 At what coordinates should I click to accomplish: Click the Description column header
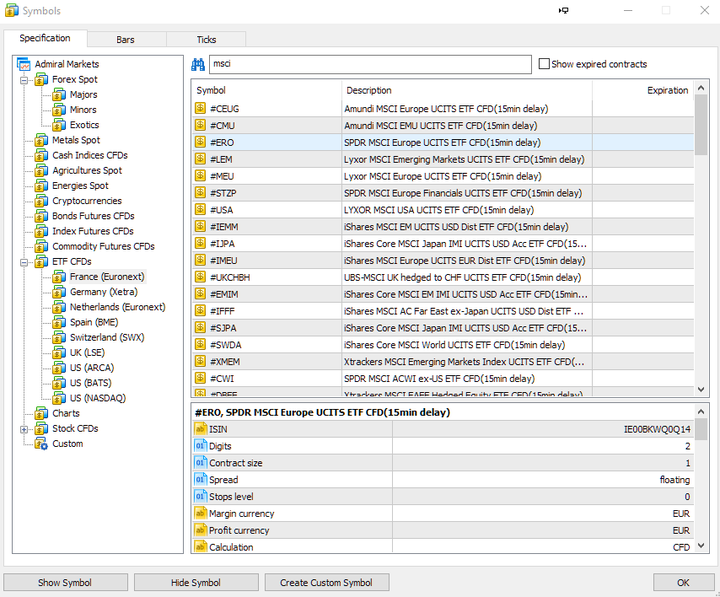coord(467,90)
